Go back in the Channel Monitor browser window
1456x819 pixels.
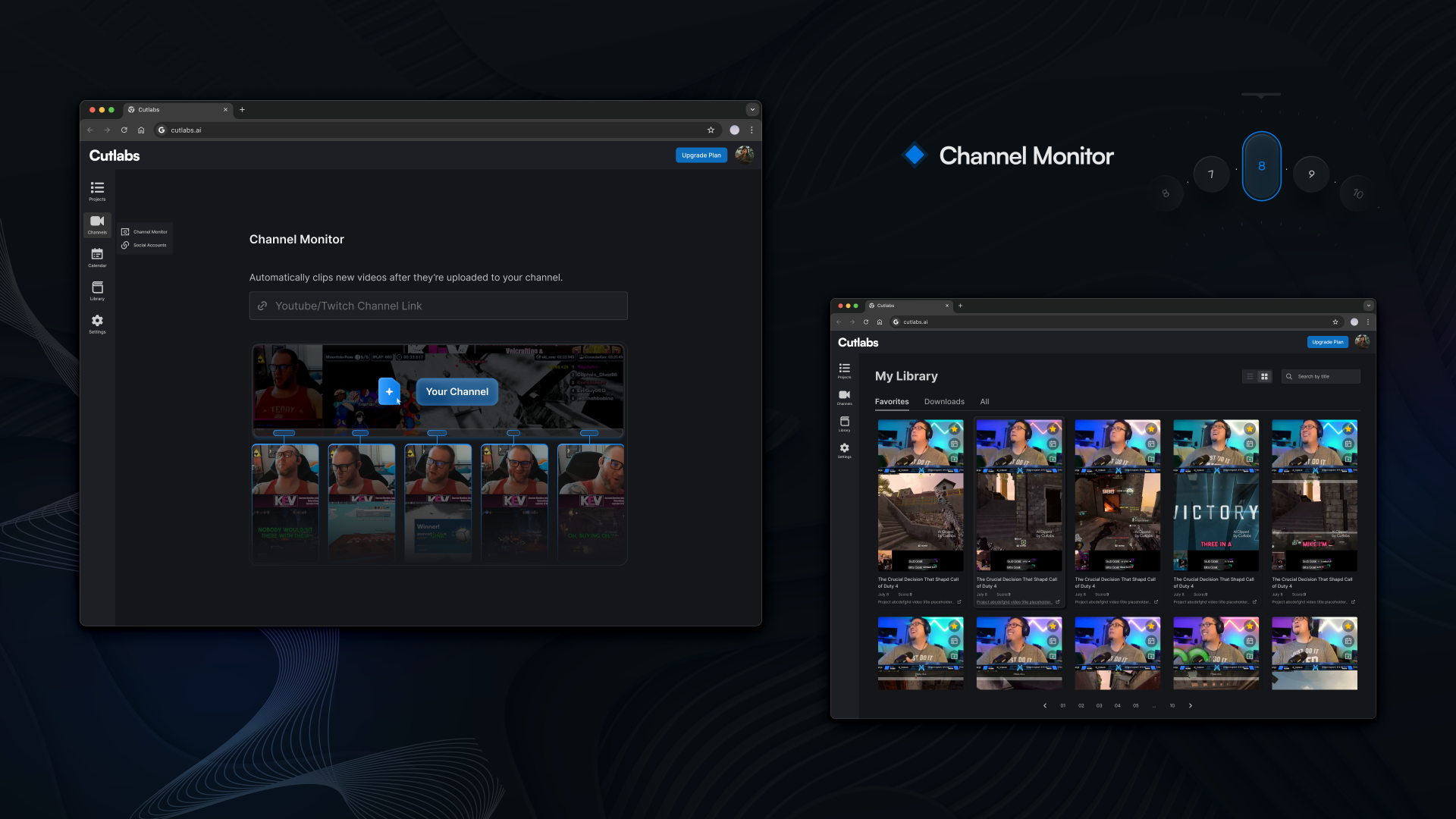point(90,130)
